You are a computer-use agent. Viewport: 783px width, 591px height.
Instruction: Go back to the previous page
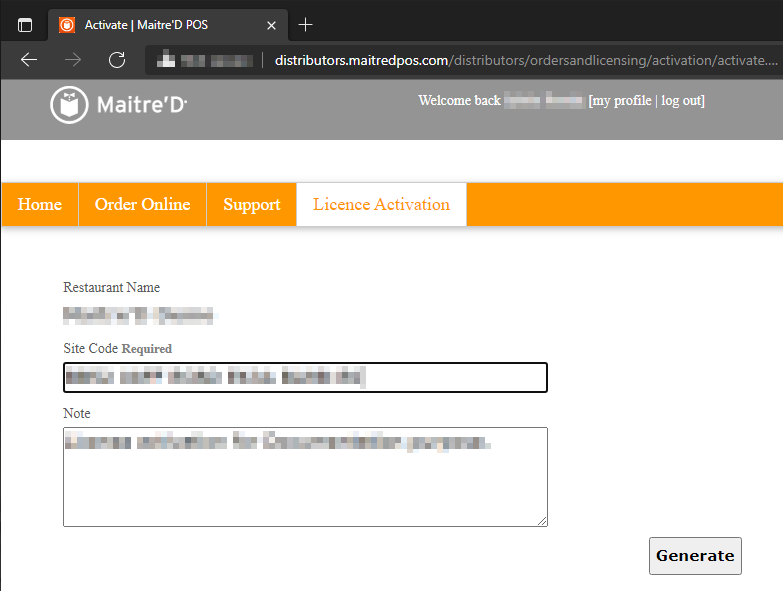pyautogui.click(x=29, y=60)
